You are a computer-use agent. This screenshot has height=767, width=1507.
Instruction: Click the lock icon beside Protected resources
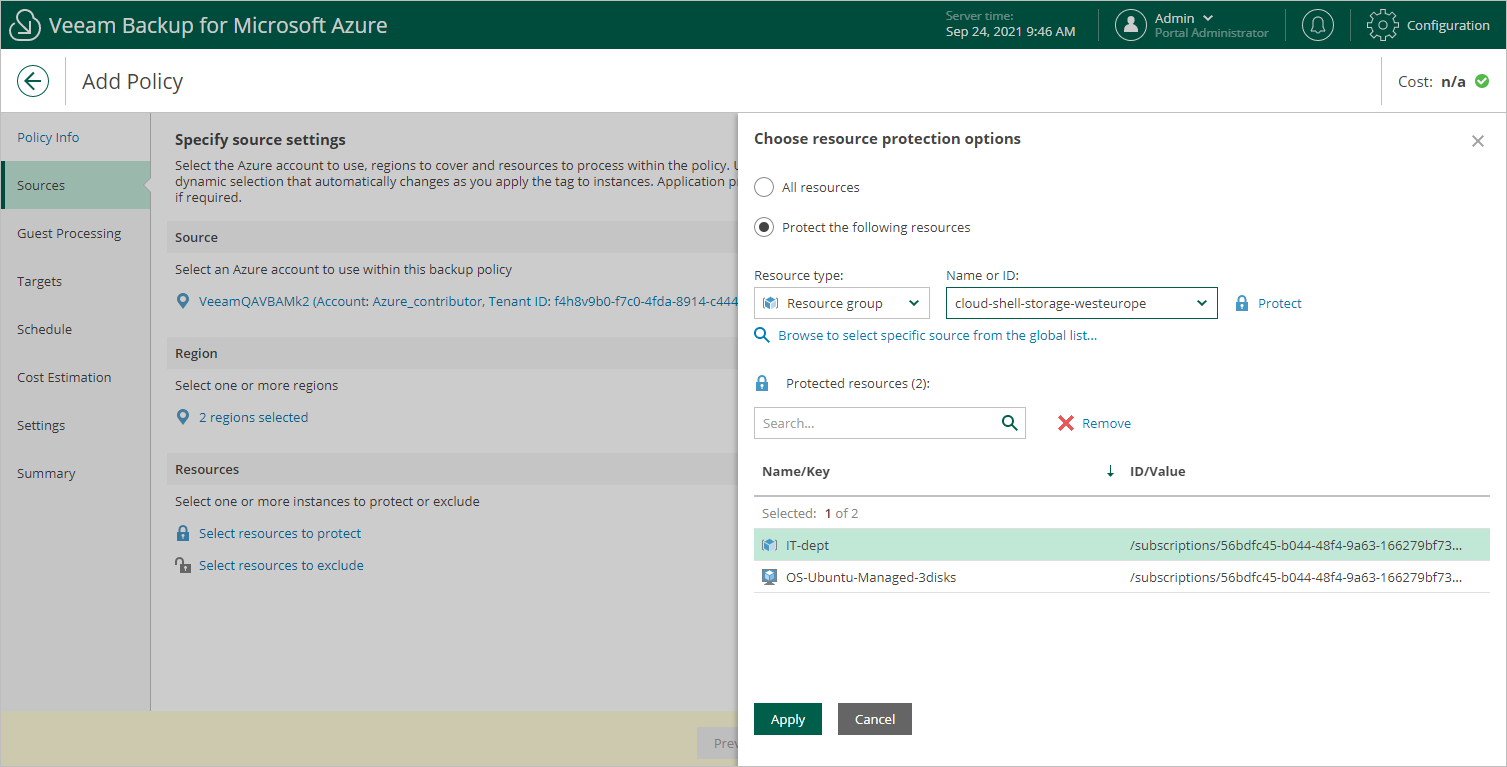[762, 383]
